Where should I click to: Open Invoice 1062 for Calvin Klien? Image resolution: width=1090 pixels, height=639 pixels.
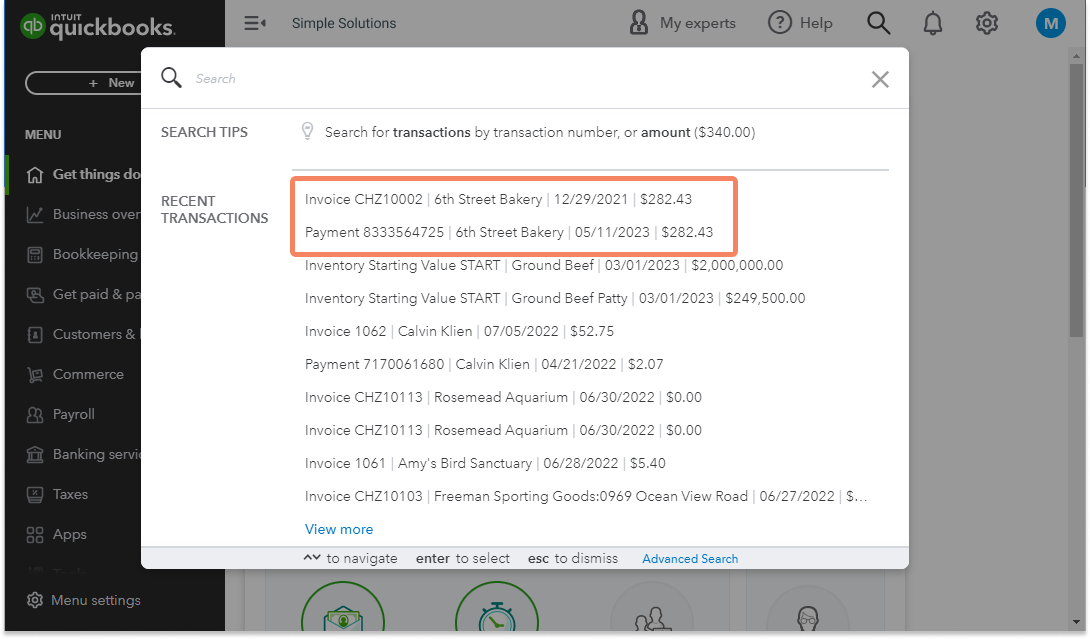(459, 331)
